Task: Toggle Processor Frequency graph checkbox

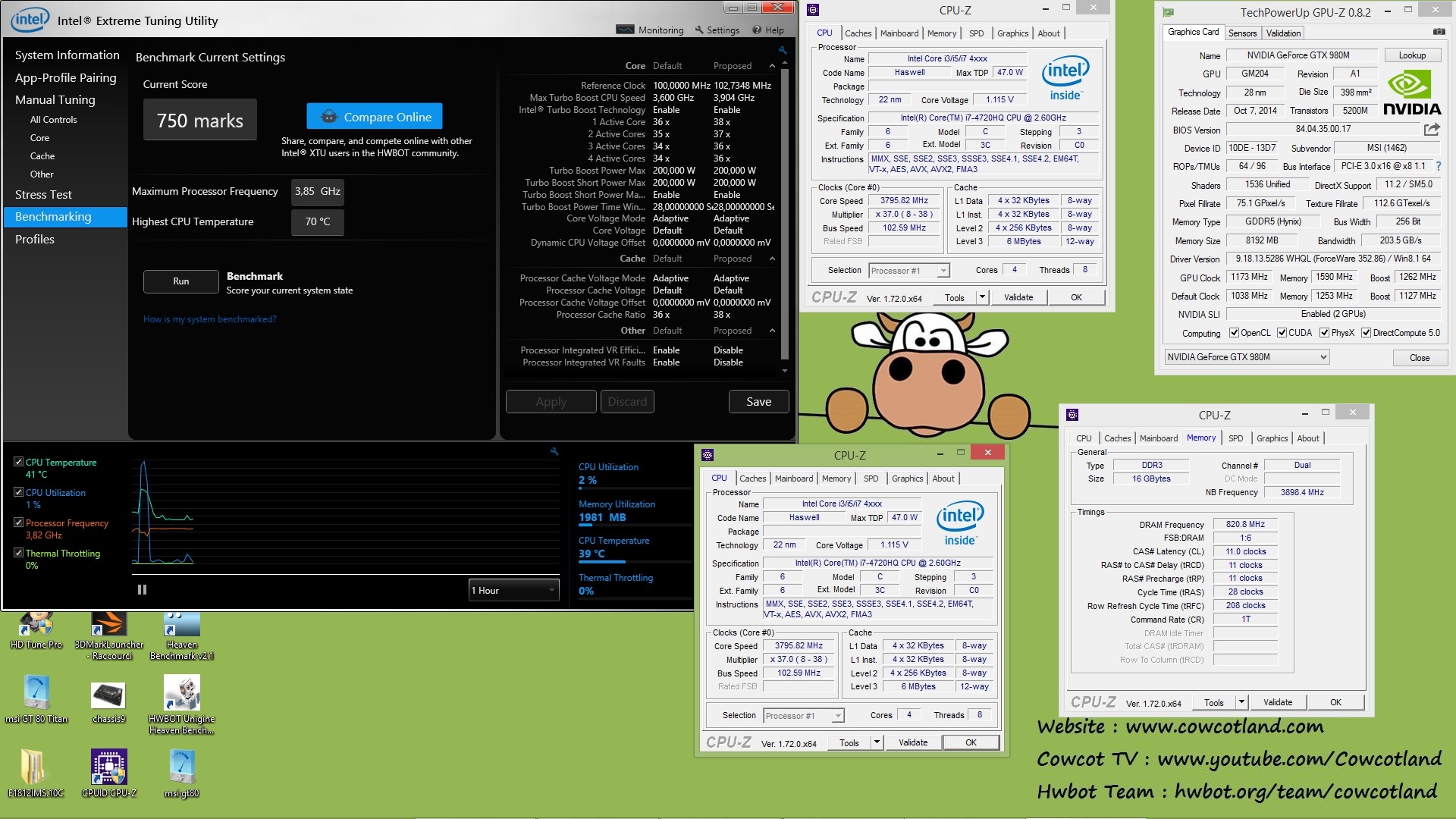Action: (x=18, y=522)
